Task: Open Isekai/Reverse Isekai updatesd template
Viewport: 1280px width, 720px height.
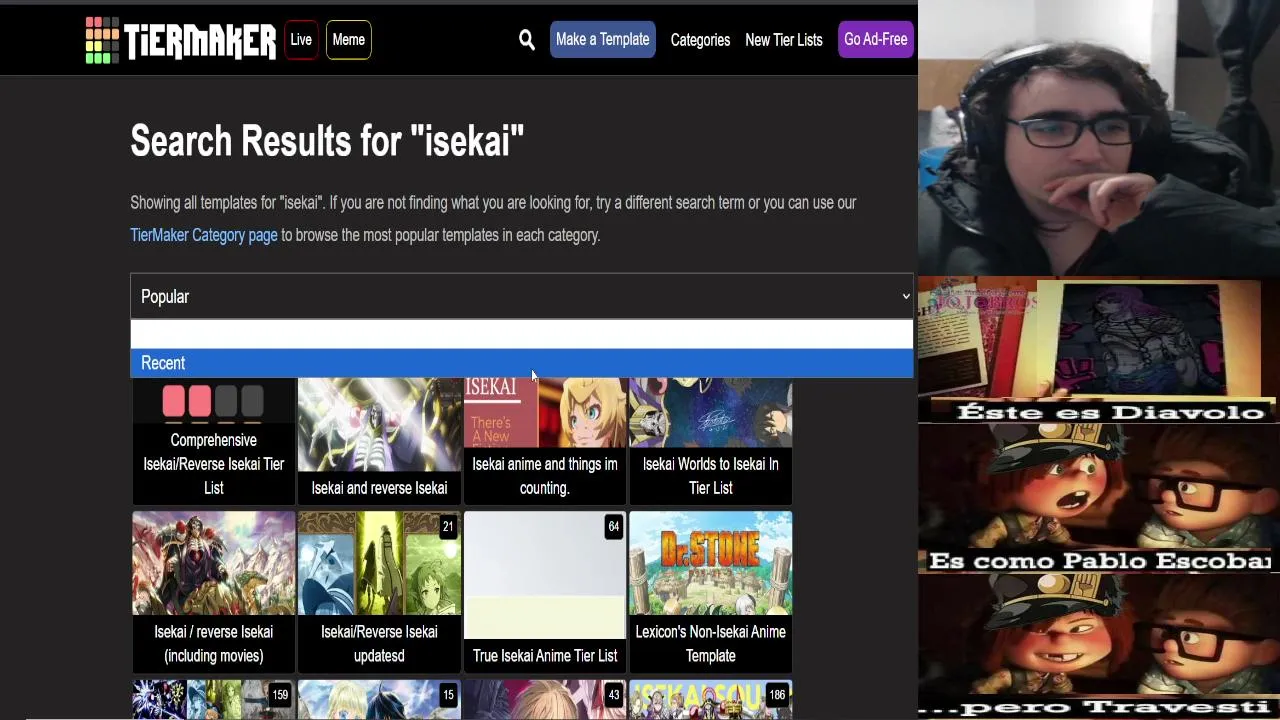Action: coord(379,591)
